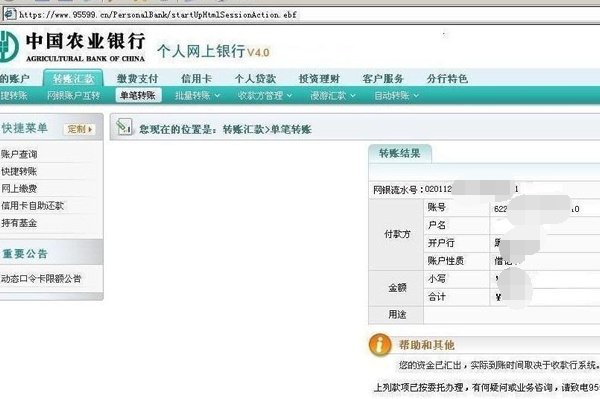Click the 账户性质 row label
The height and width of the screenshot is (399, 600).
click(x=445, y=261)
